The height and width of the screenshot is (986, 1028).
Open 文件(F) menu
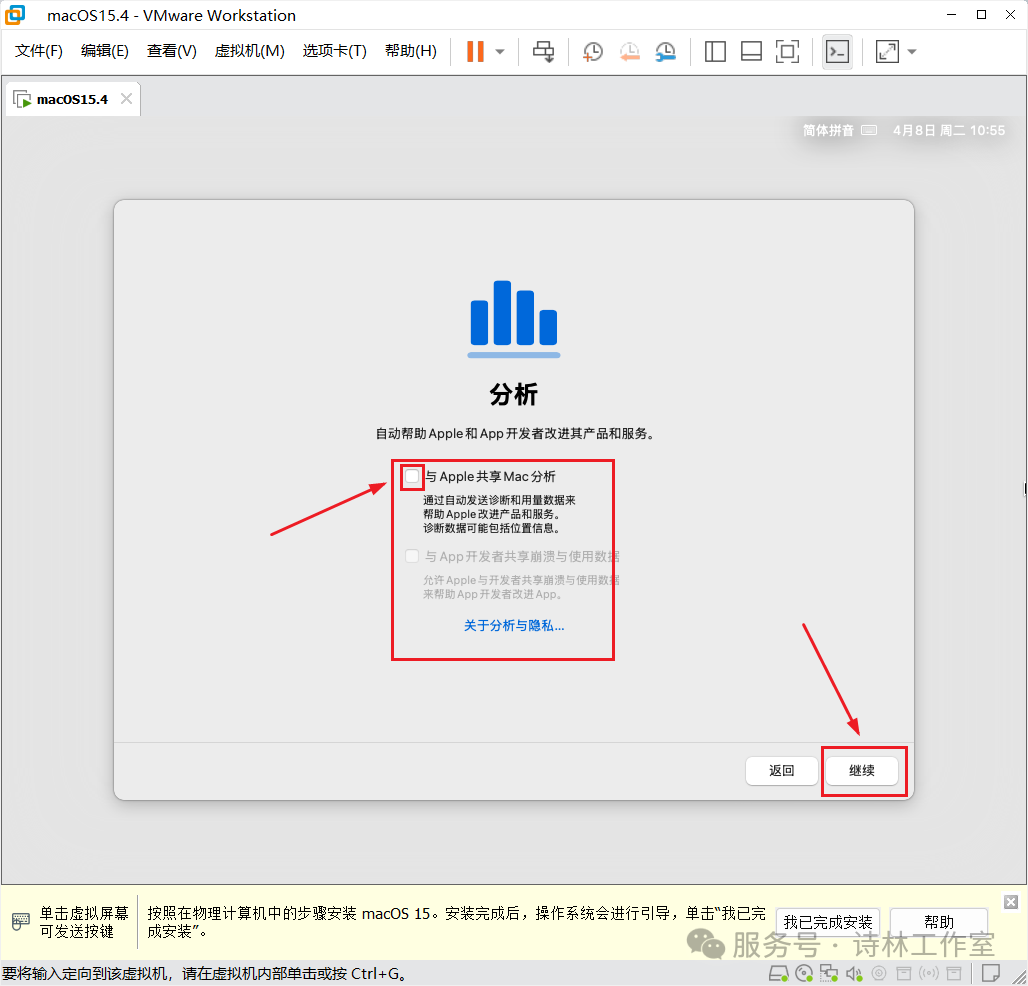(x=39, y=50)
